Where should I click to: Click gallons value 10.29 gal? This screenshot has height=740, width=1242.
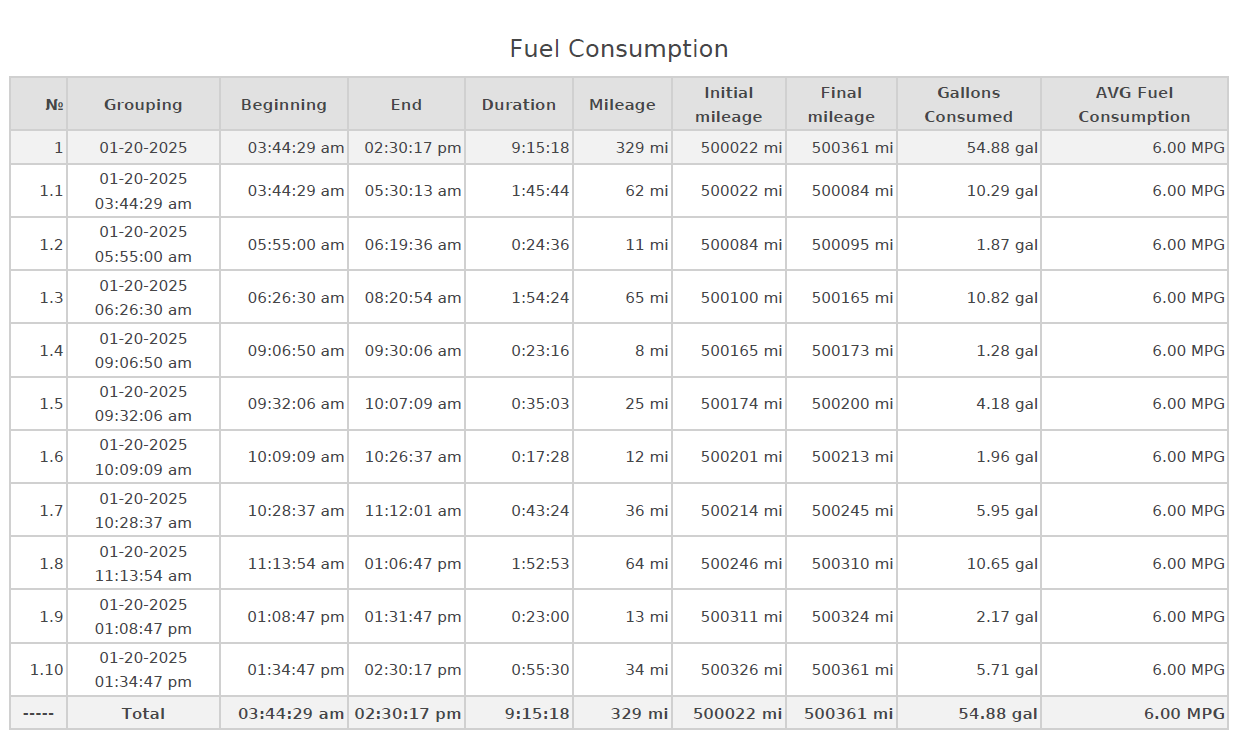click(x=1002, y=191)
